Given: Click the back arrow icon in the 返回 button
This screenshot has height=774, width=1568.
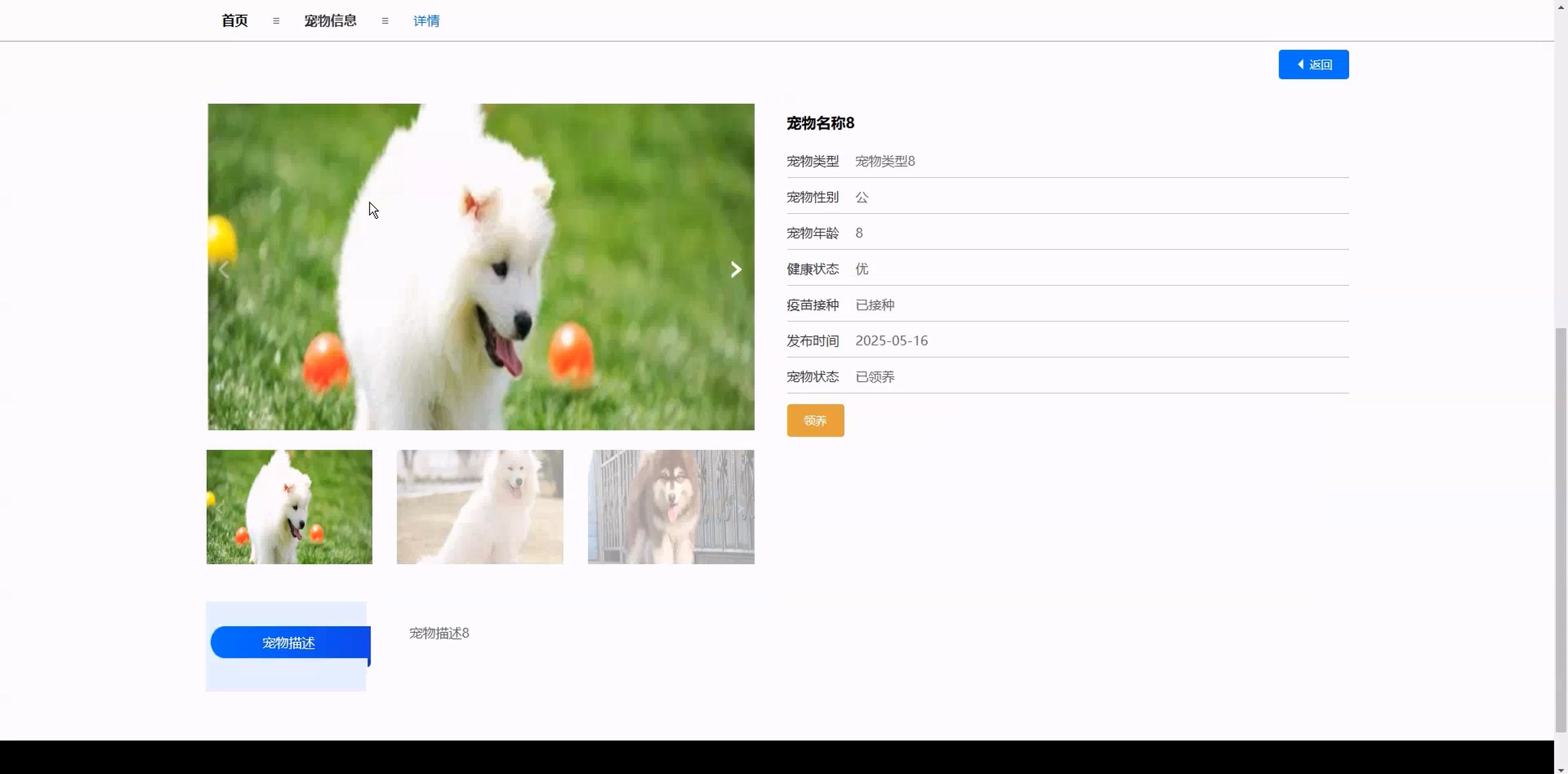Looking at the screenshot, I should point(1301,64).
